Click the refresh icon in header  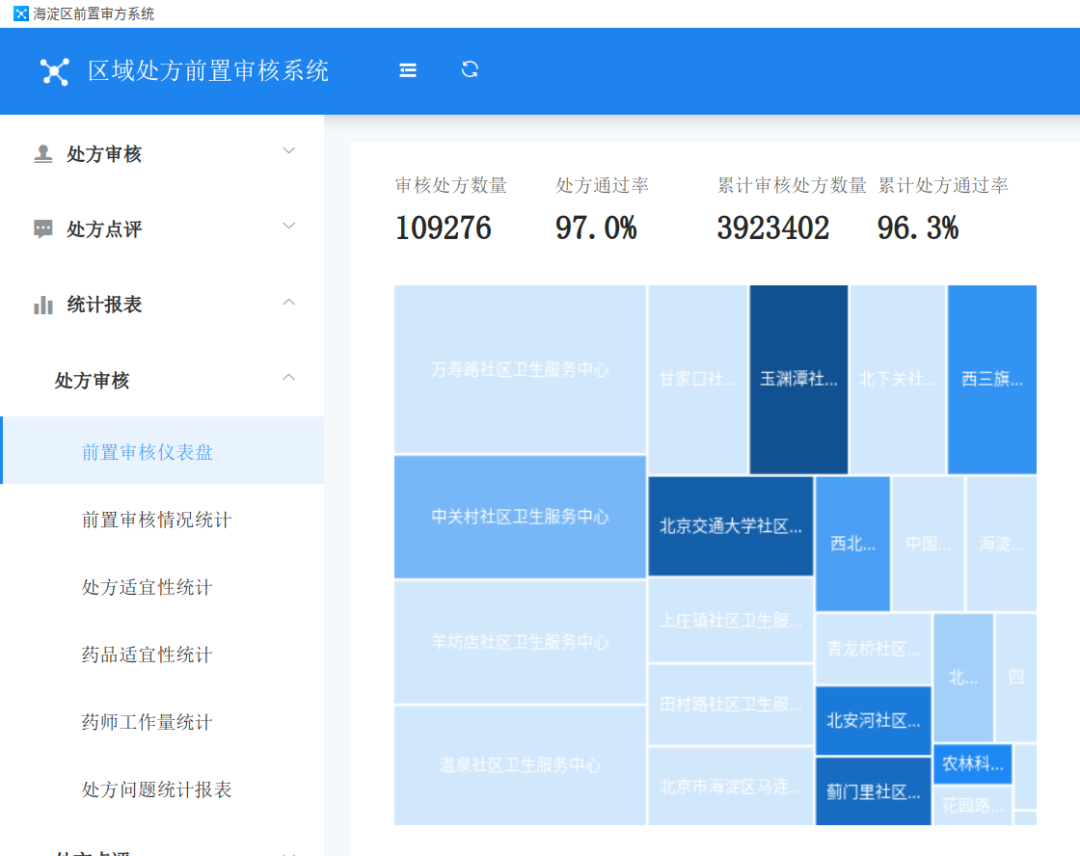(x=470, y=70)
